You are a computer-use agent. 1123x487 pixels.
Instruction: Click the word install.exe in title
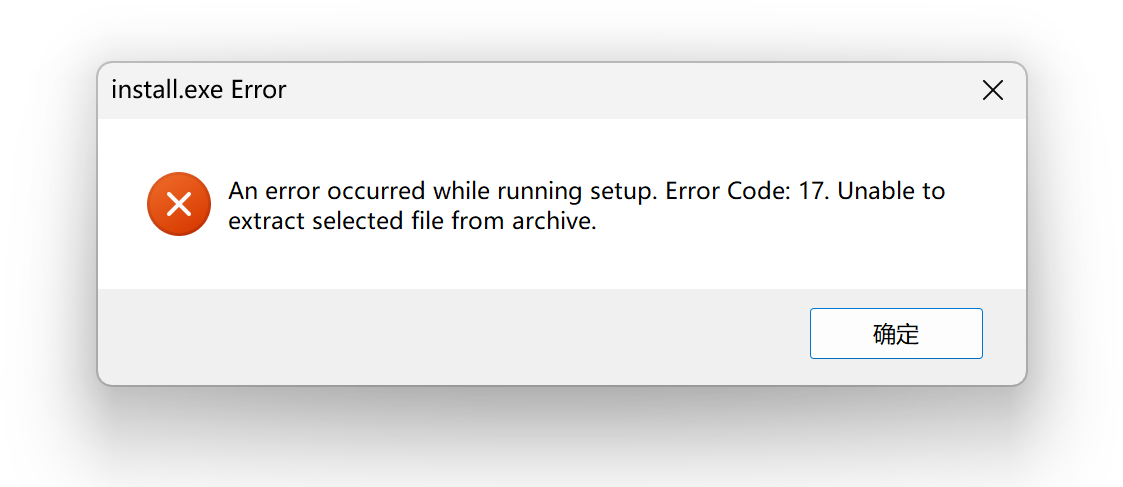[x=168, y=90]
